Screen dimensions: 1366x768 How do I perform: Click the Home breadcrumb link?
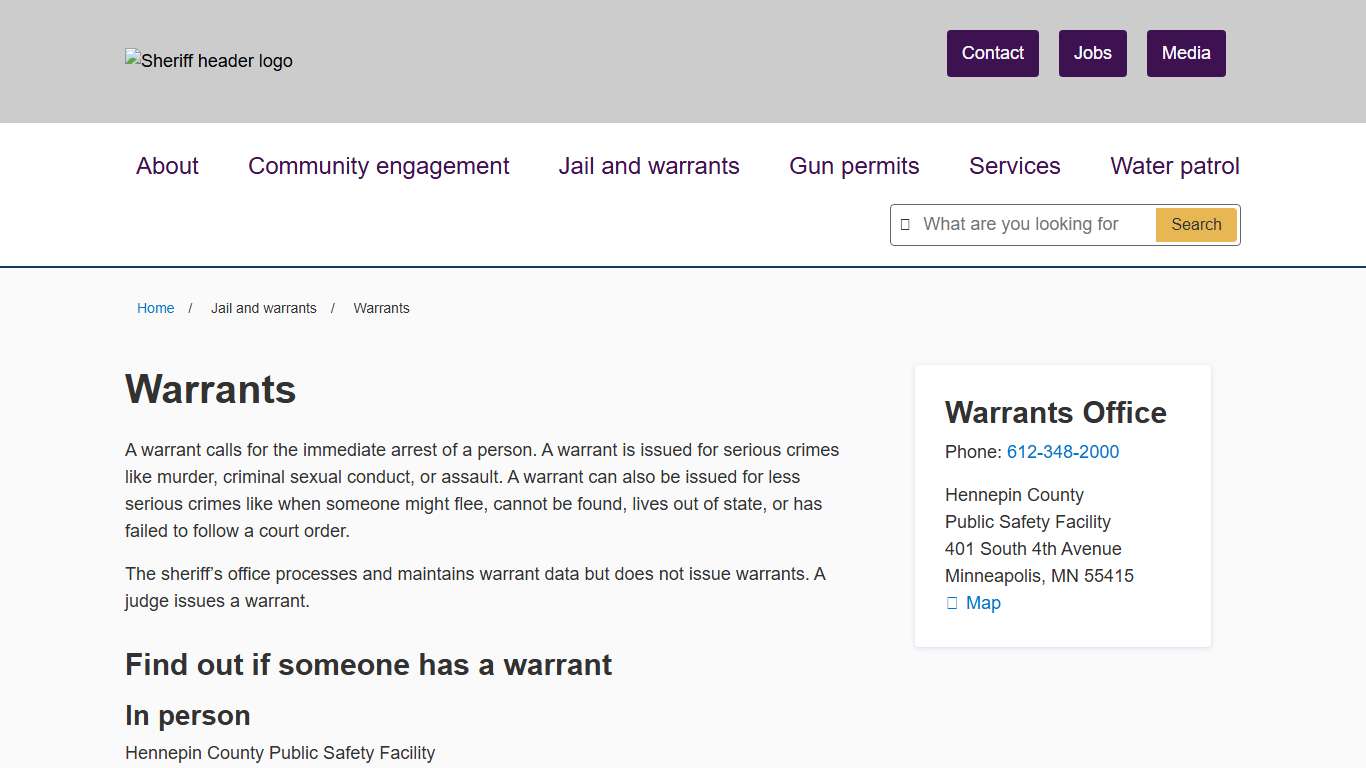click(x=155, y=308)
